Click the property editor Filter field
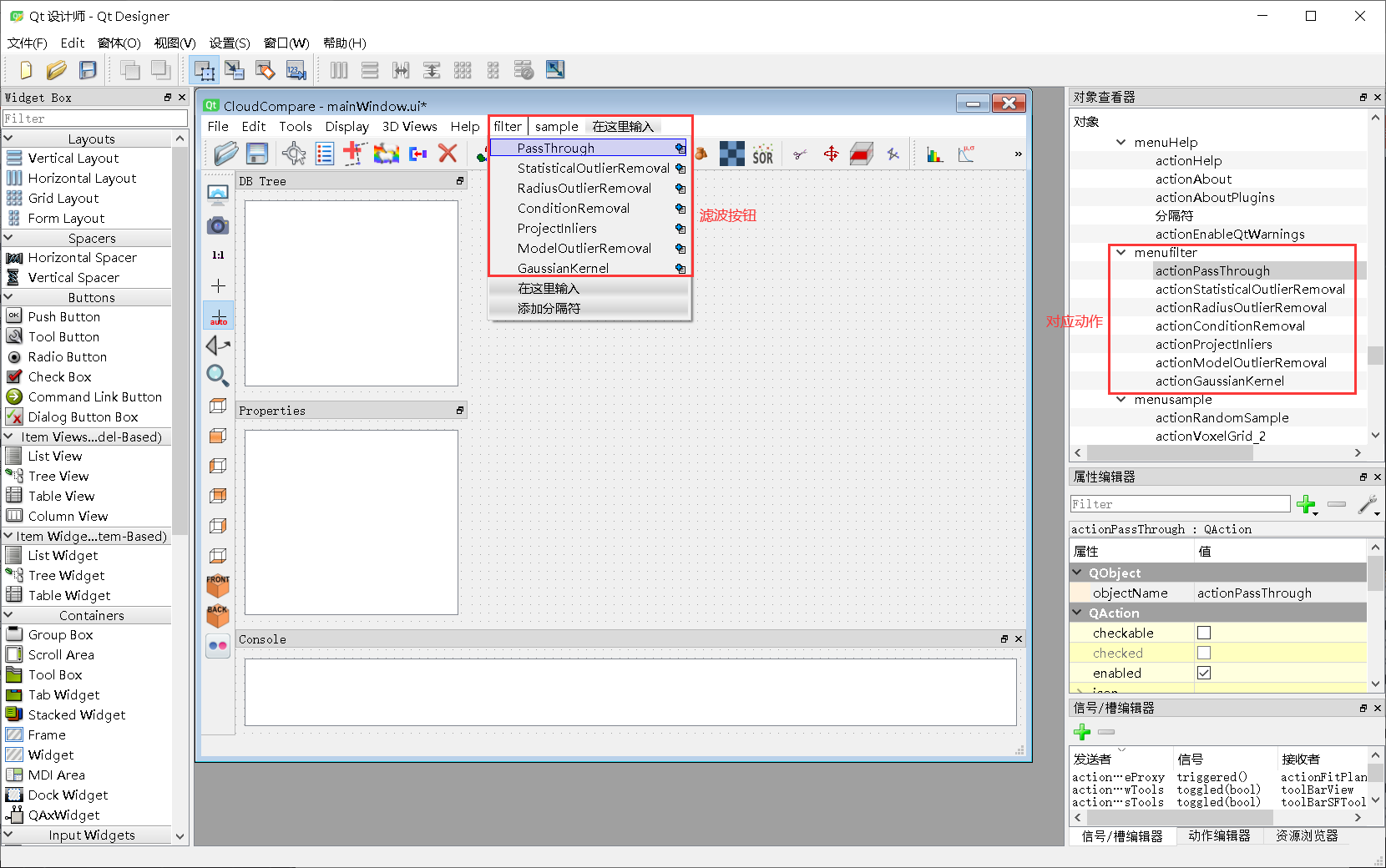 1180,504
